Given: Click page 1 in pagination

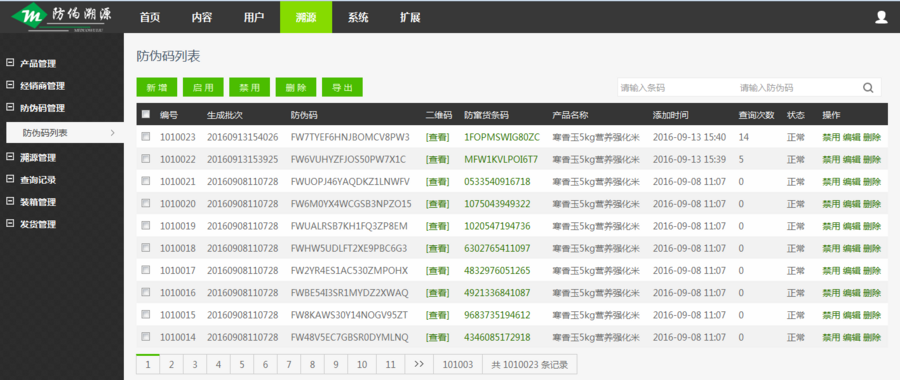Looking at the screenshot, I should (x=148, y=365).
